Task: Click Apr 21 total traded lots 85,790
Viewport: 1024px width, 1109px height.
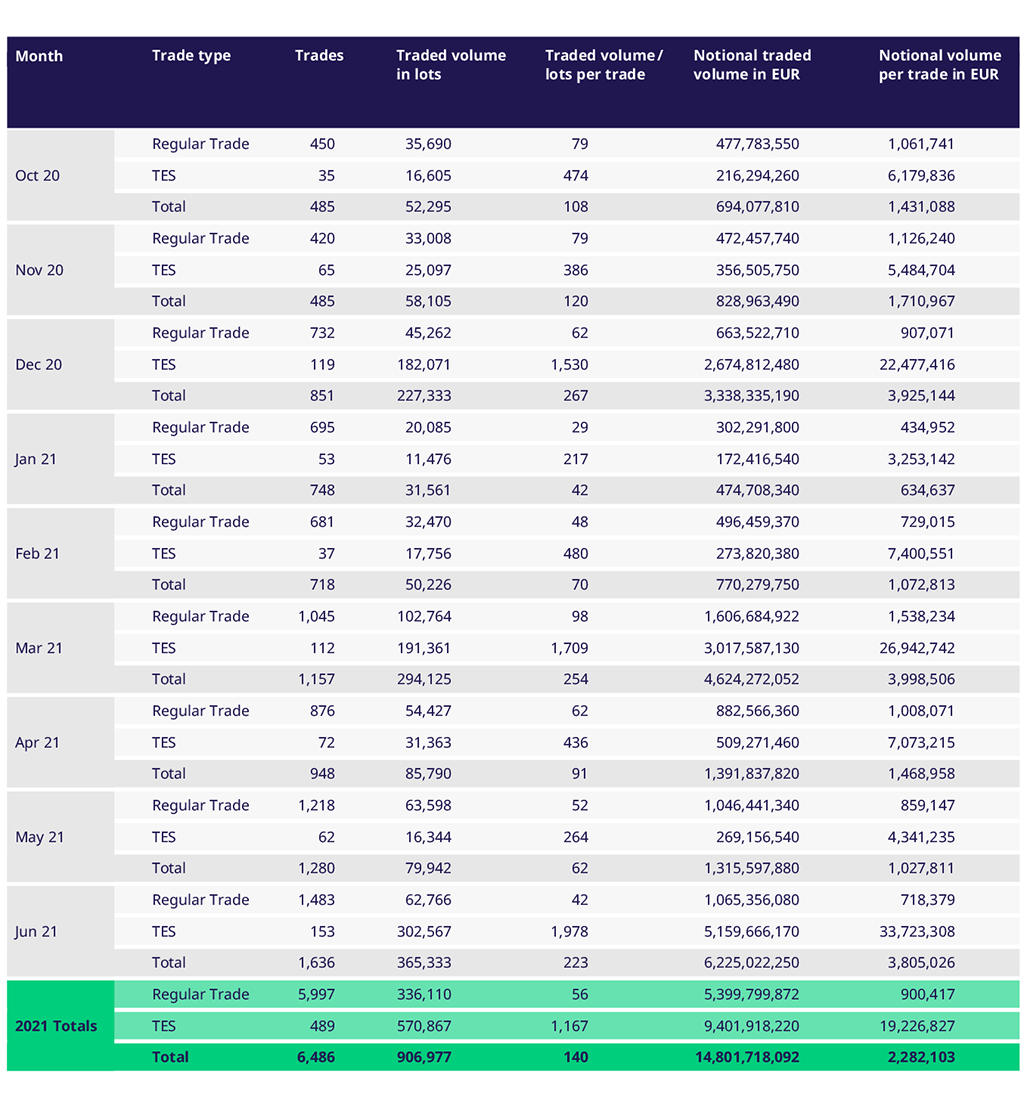Action: pos(427,774)
